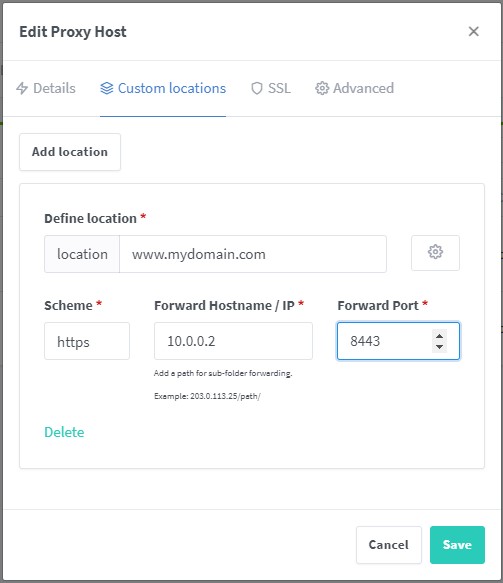Image resolution: width=503 pixels, height=583 pixels.
Task: Click the lightning bolt Details icon
Action: pyautogui.click(x=22, y=88)
